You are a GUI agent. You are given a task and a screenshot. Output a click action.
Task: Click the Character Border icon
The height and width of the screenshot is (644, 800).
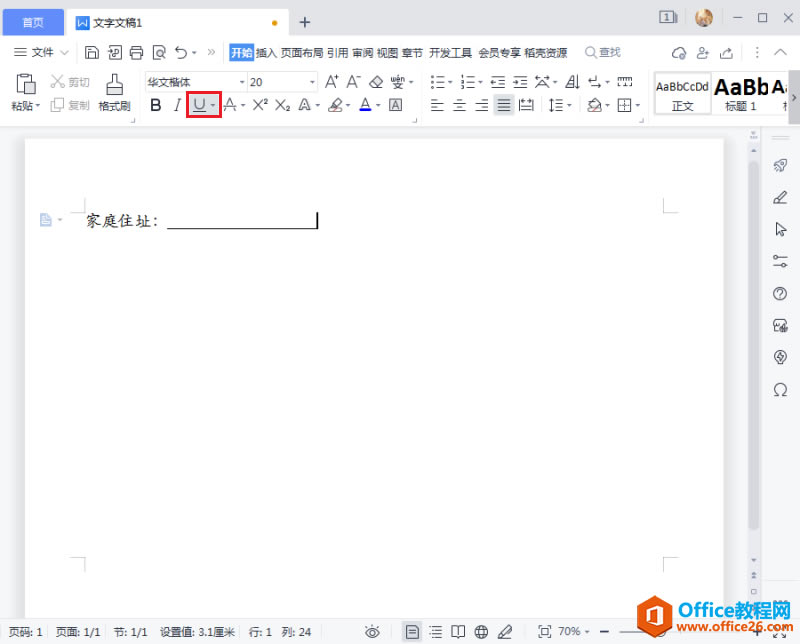[395, 105]
